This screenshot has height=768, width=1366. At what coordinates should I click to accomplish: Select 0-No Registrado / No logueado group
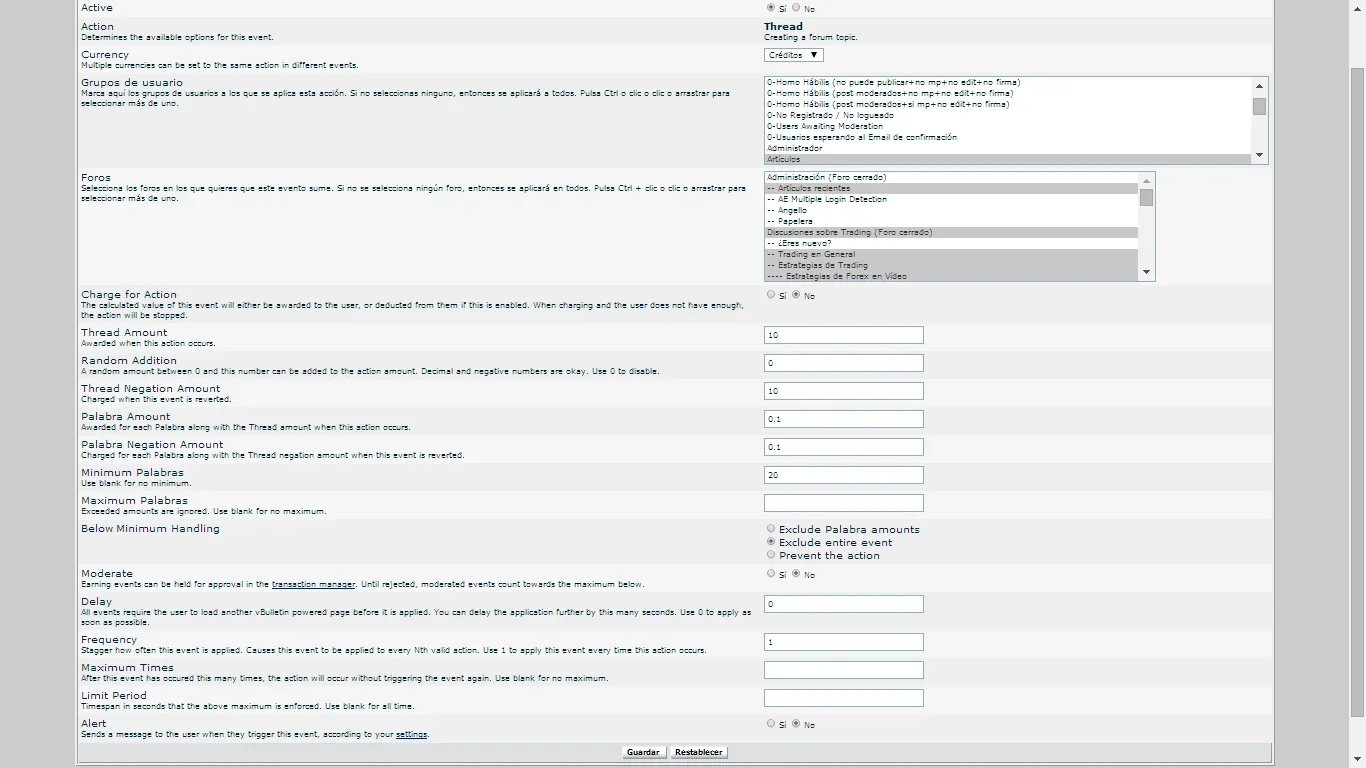pos(1008,115)
